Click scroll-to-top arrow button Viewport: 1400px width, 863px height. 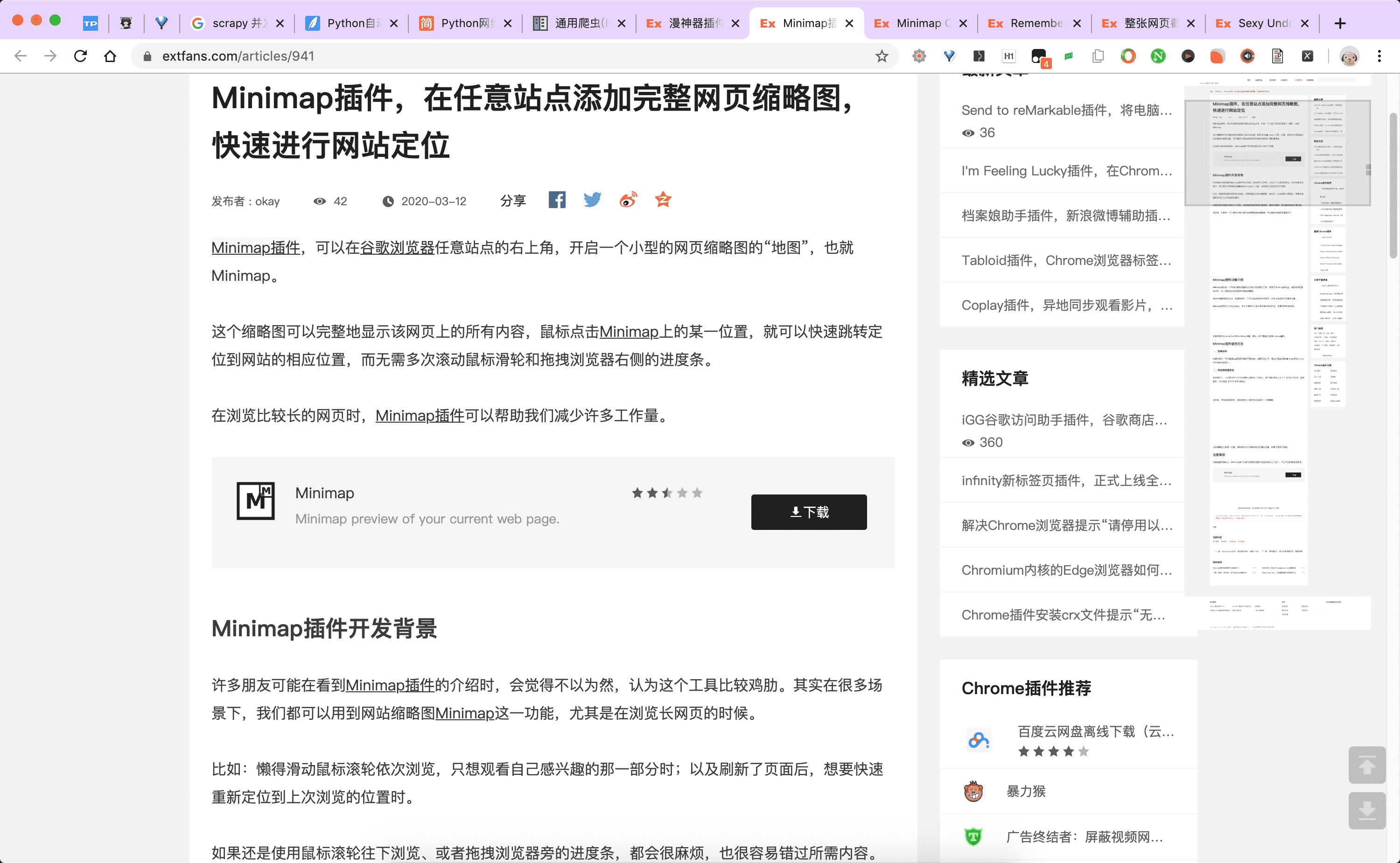click(x=1366, y=765)
